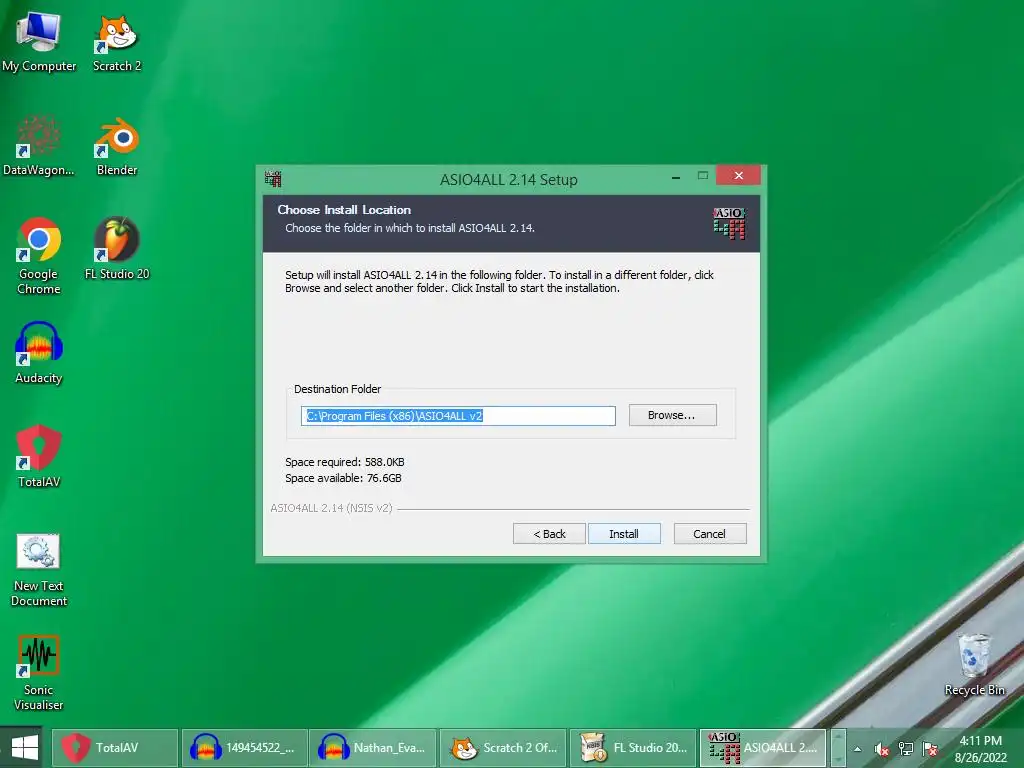Go back with the < Back button
The height and width of the screenshot is (768, 1024).
(549, 534)
